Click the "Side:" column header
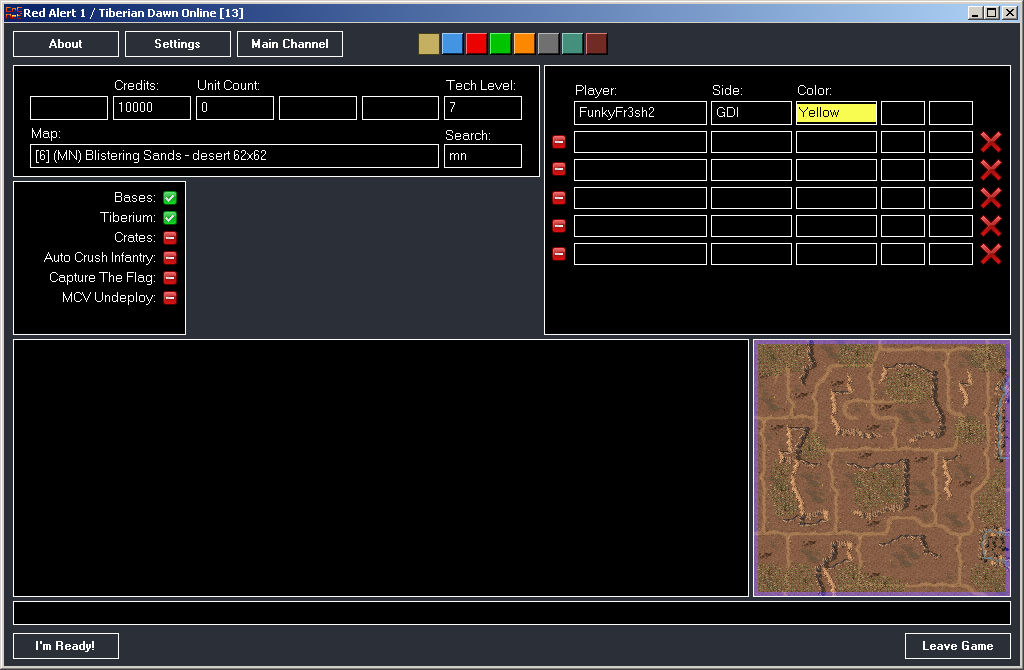The height and width of the screenshot is (670, 1024). pos(728,91)
